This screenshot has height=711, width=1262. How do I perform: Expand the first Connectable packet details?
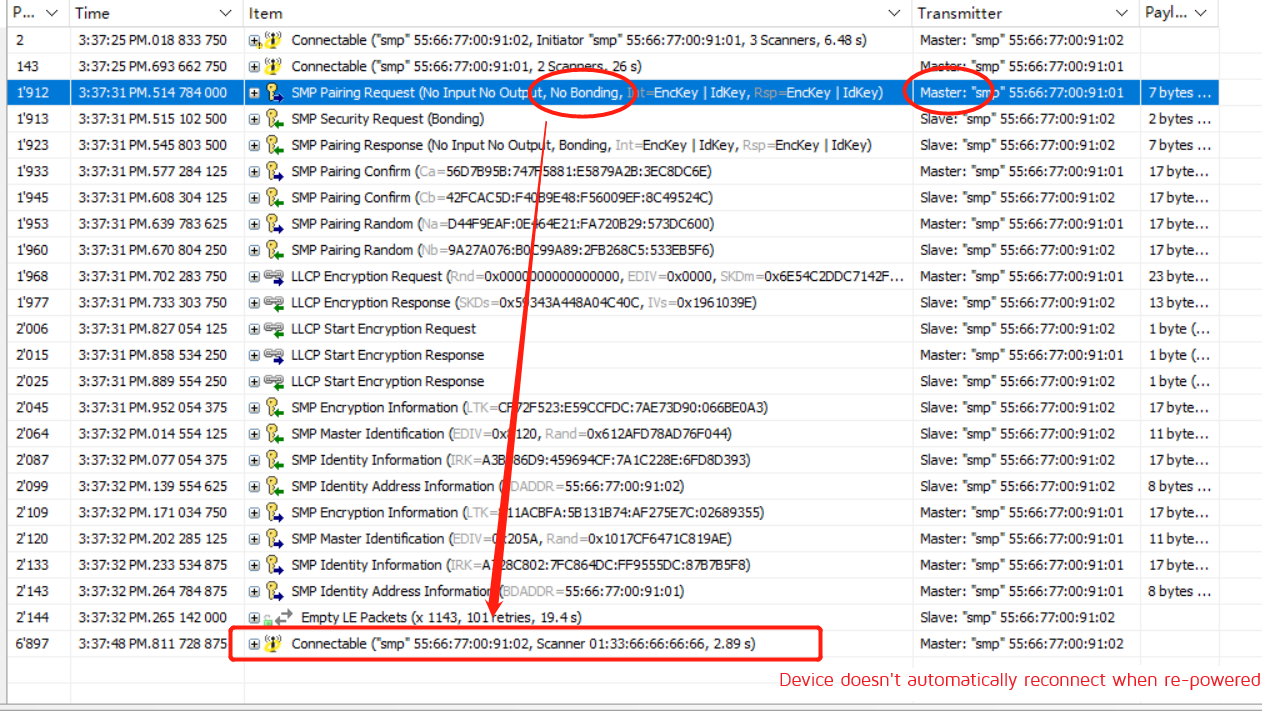pos(252,39)
